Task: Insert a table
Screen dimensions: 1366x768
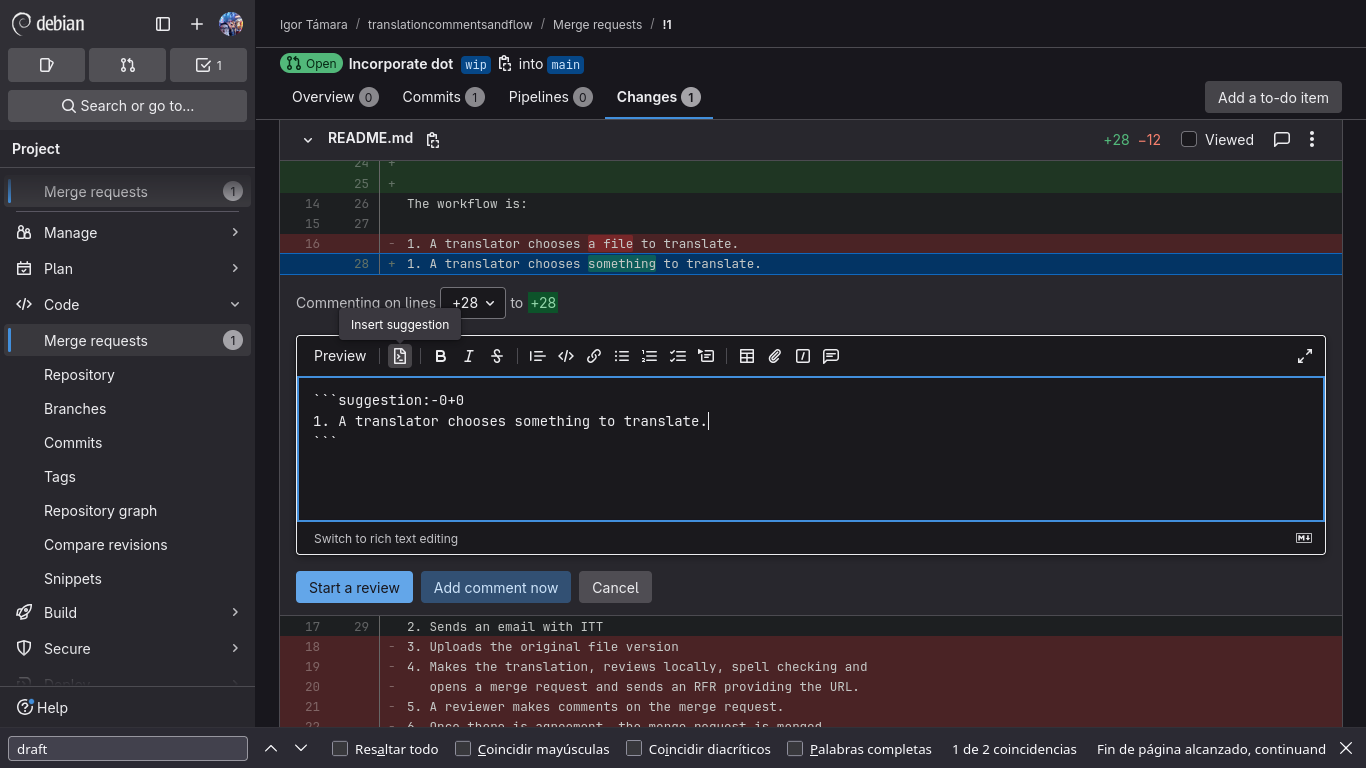Action: pos(747,356)
